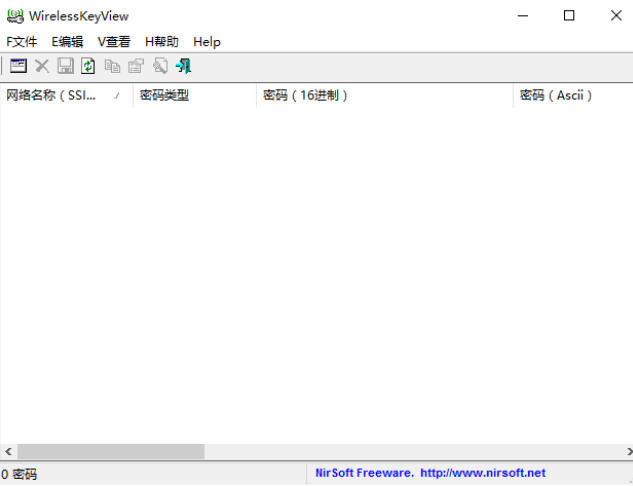Image resolution: width=633 pixels, height=486 pixels.
Task: Sort by 网络名称 (SSID) column header
Action: pos(60,96)
